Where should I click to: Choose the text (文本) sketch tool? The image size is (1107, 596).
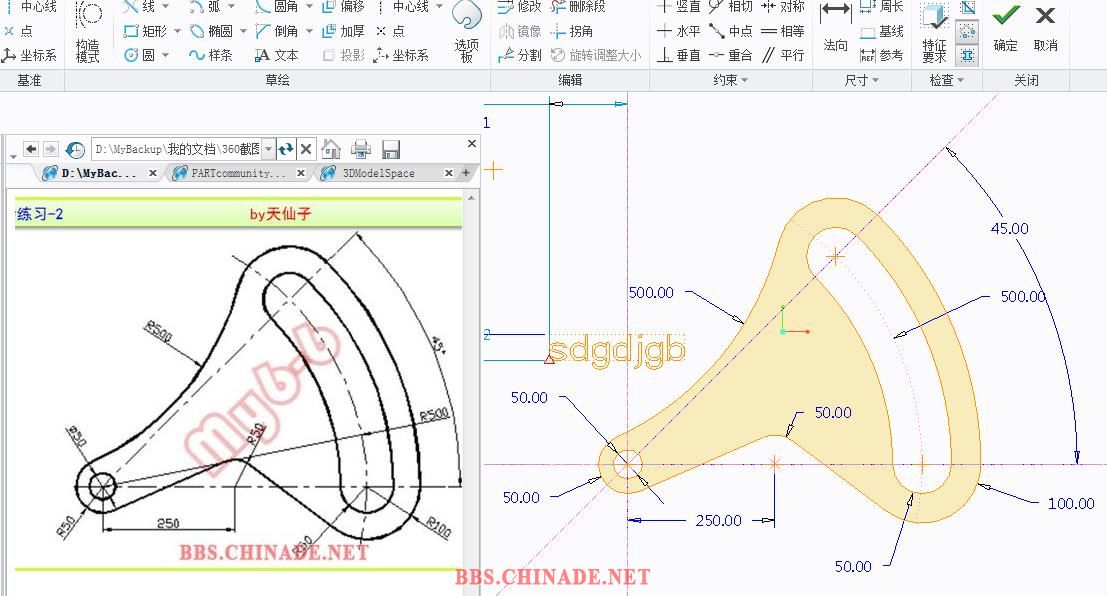pos(277,55)
